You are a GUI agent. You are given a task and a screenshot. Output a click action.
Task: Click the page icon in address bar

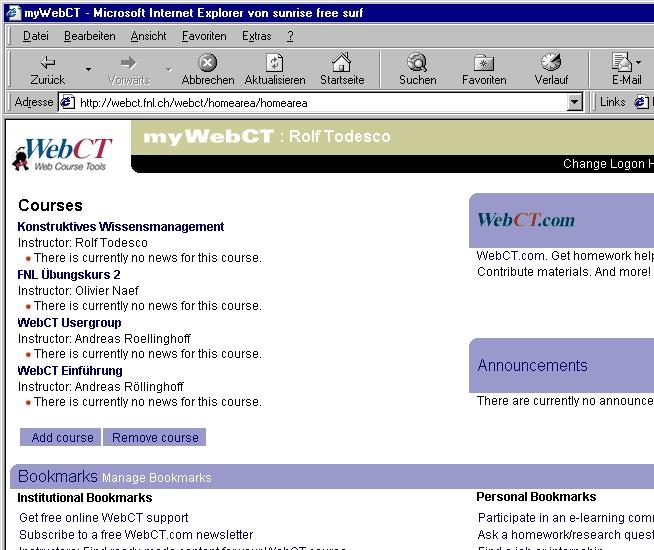68,102
